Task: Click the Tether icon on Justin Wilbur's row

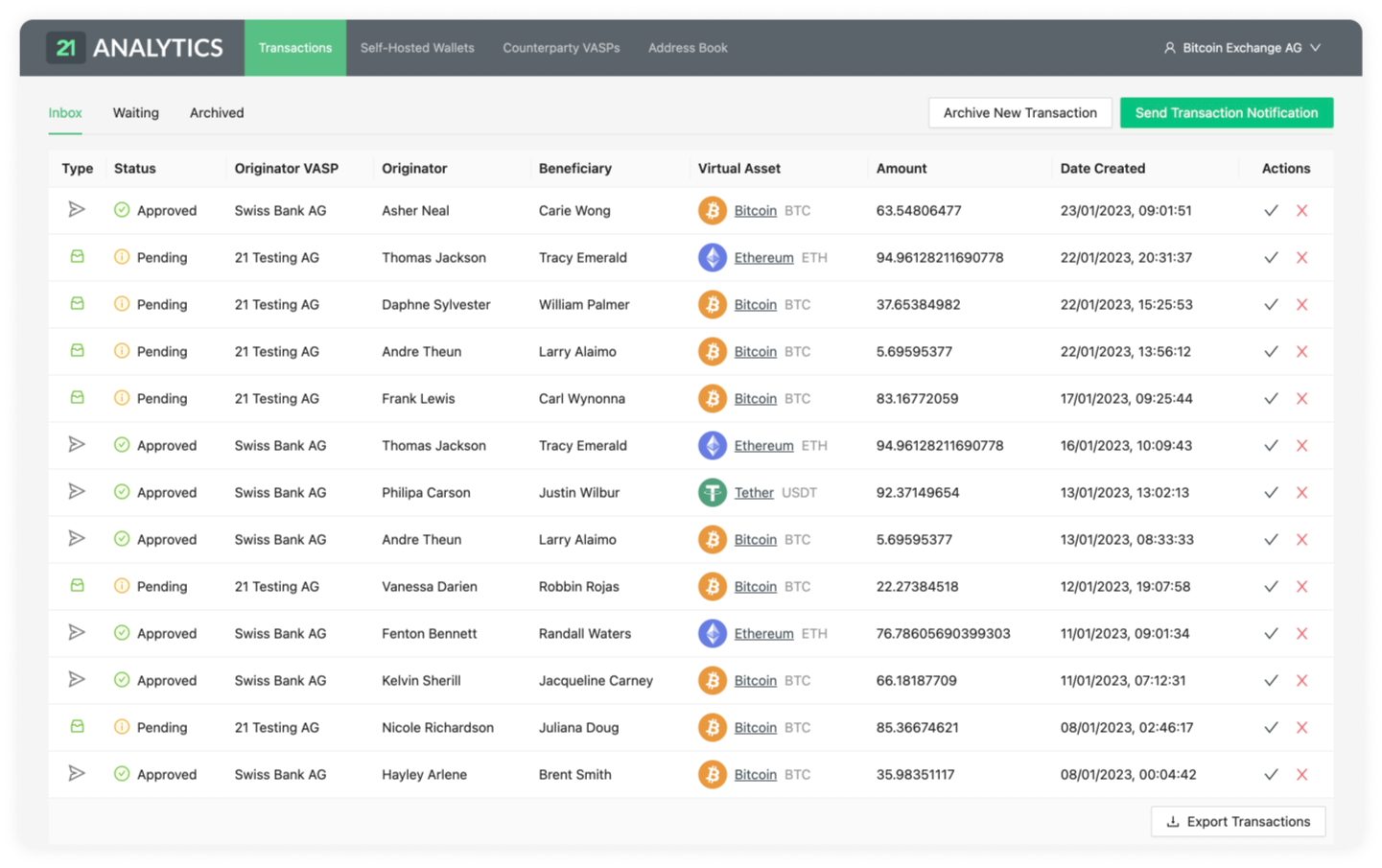Action: [x=713, y=492]
